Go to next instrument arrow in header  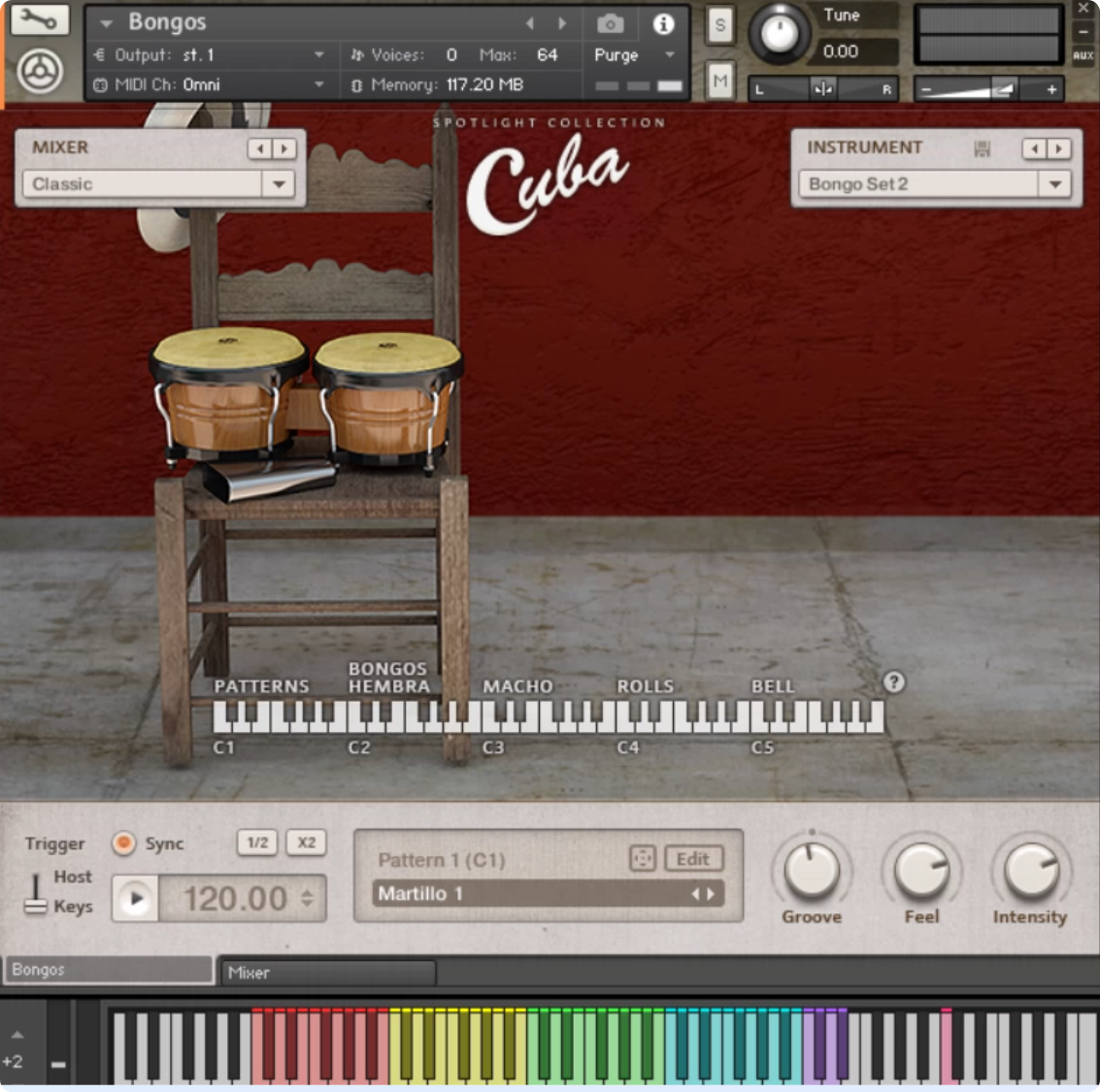click(x=562, y=24)
